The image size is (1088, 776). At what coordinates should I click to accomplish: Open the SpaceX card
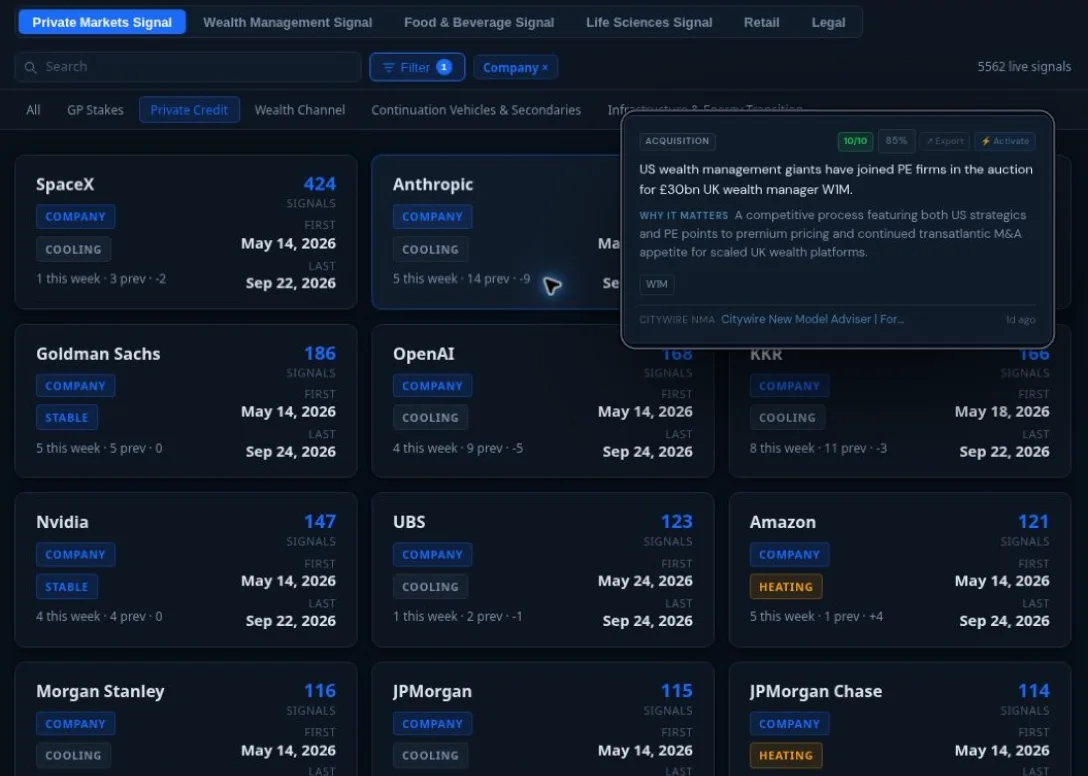(x=186, y=232)
